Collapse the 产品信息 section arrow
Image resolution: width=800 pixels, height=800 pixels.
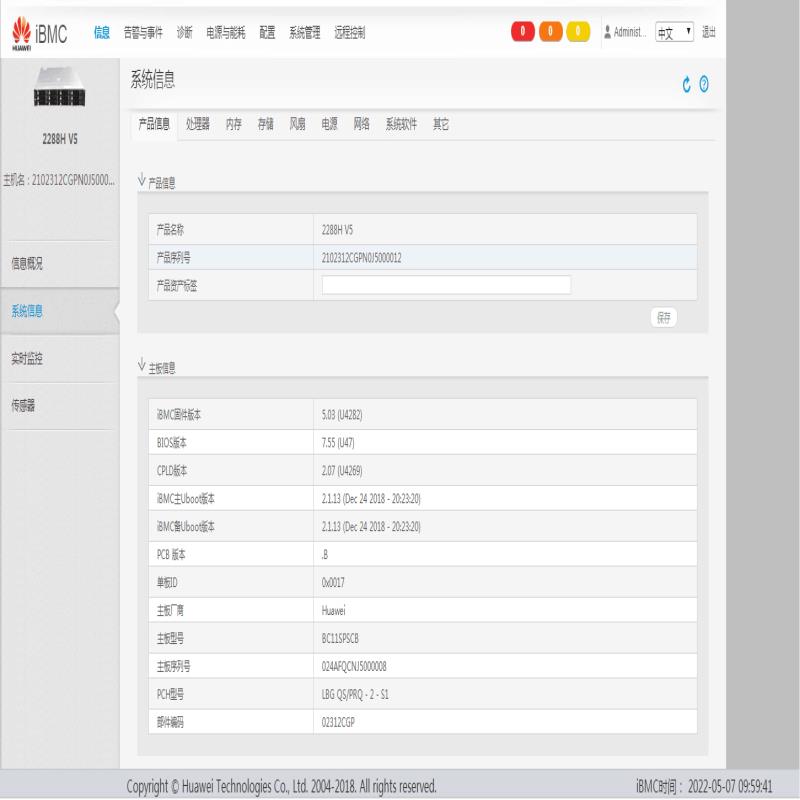(x=142, y=180)
